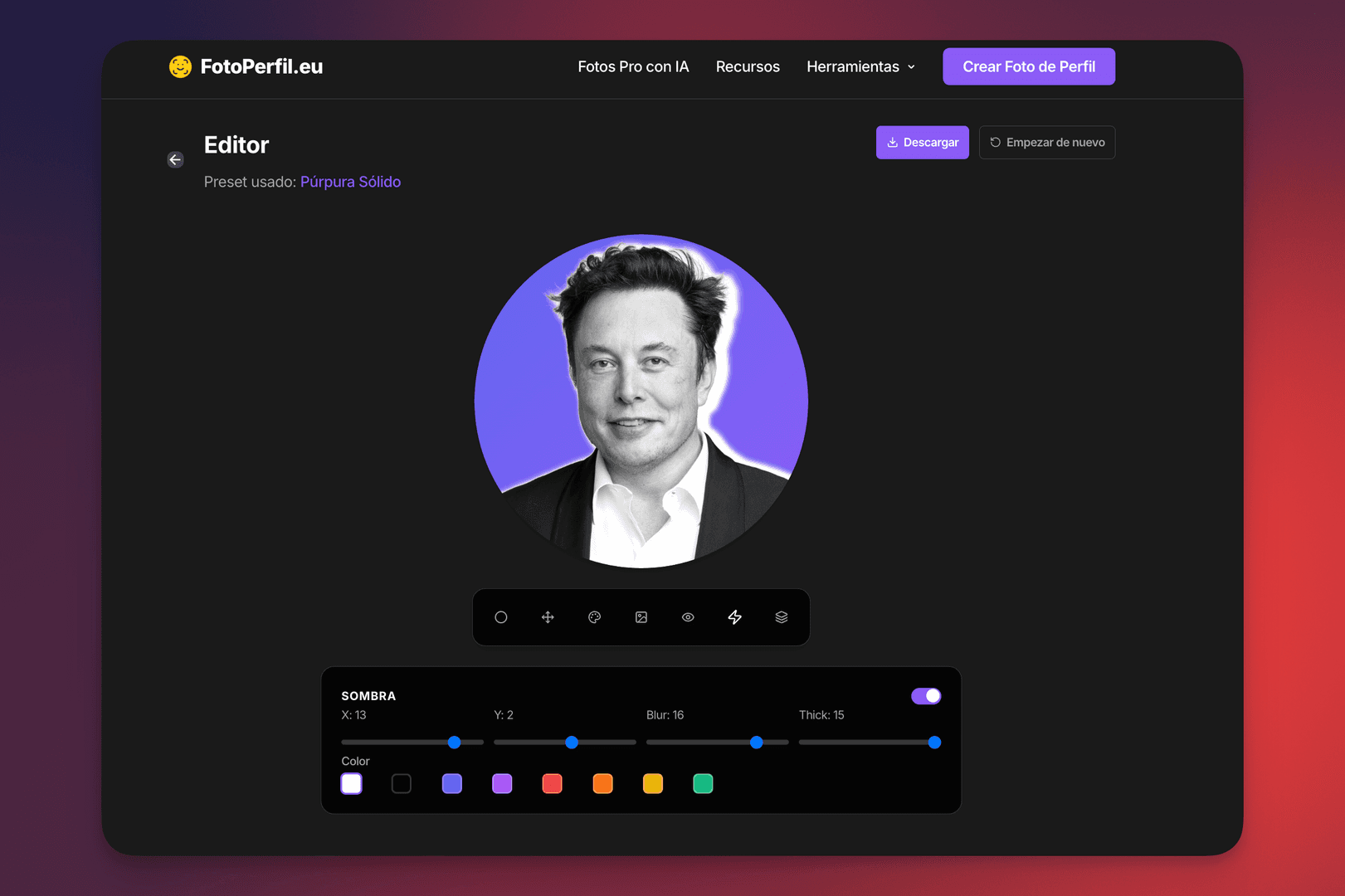Click Empezar de nuevo button
1345x896 pixels.
tap(1046, 143)
